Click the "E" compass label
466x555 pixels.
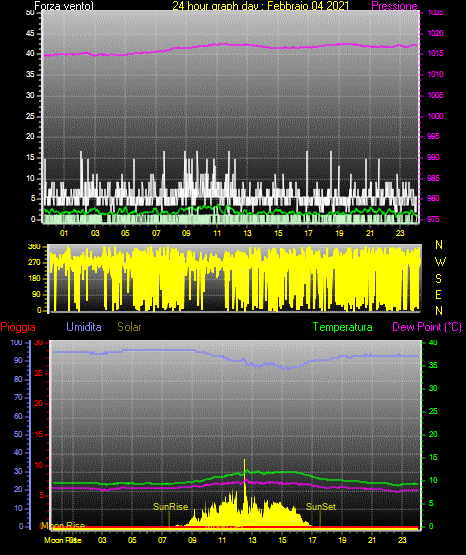click(x=438, y=294)
